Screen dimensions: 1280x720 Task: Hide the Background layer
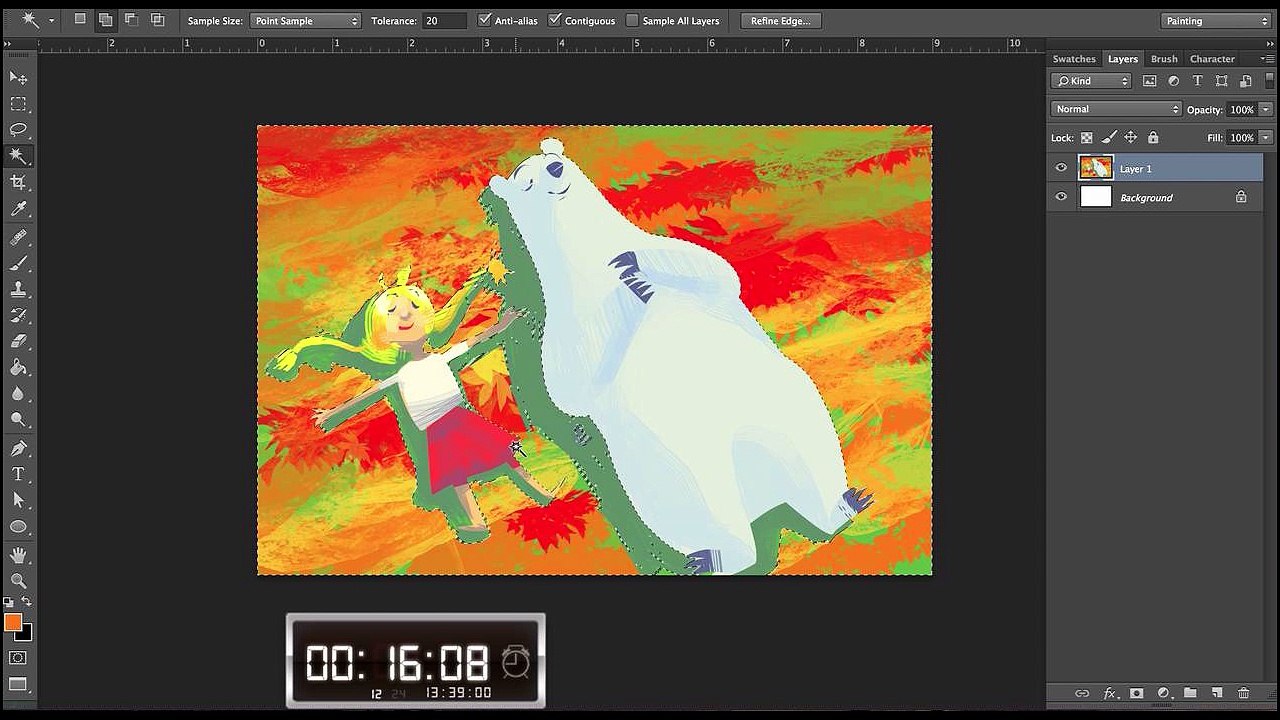pyautogui.click(x=1061, y=197)
